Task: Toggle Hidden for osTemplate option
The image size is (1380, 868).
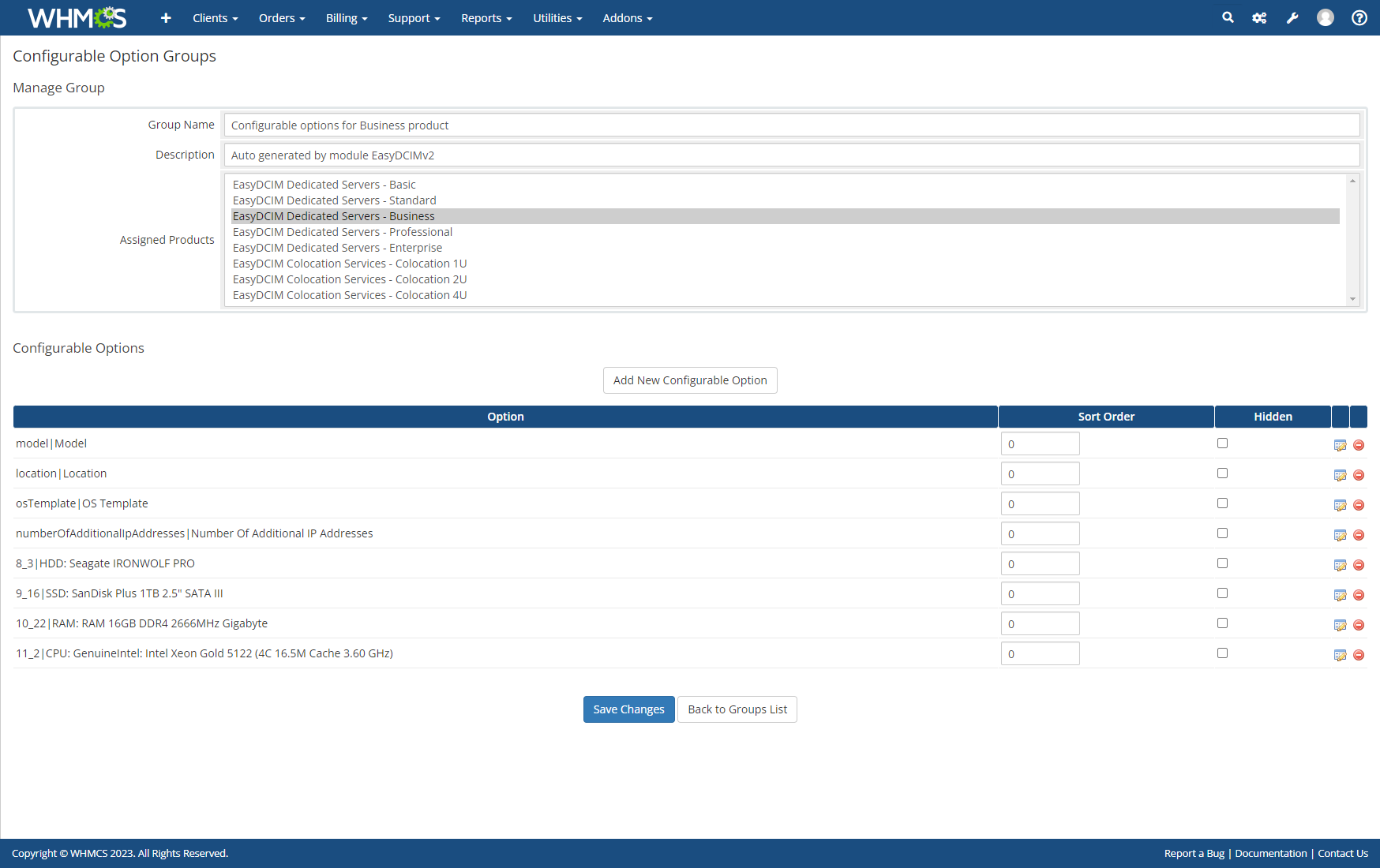Action: [1222, 503]
